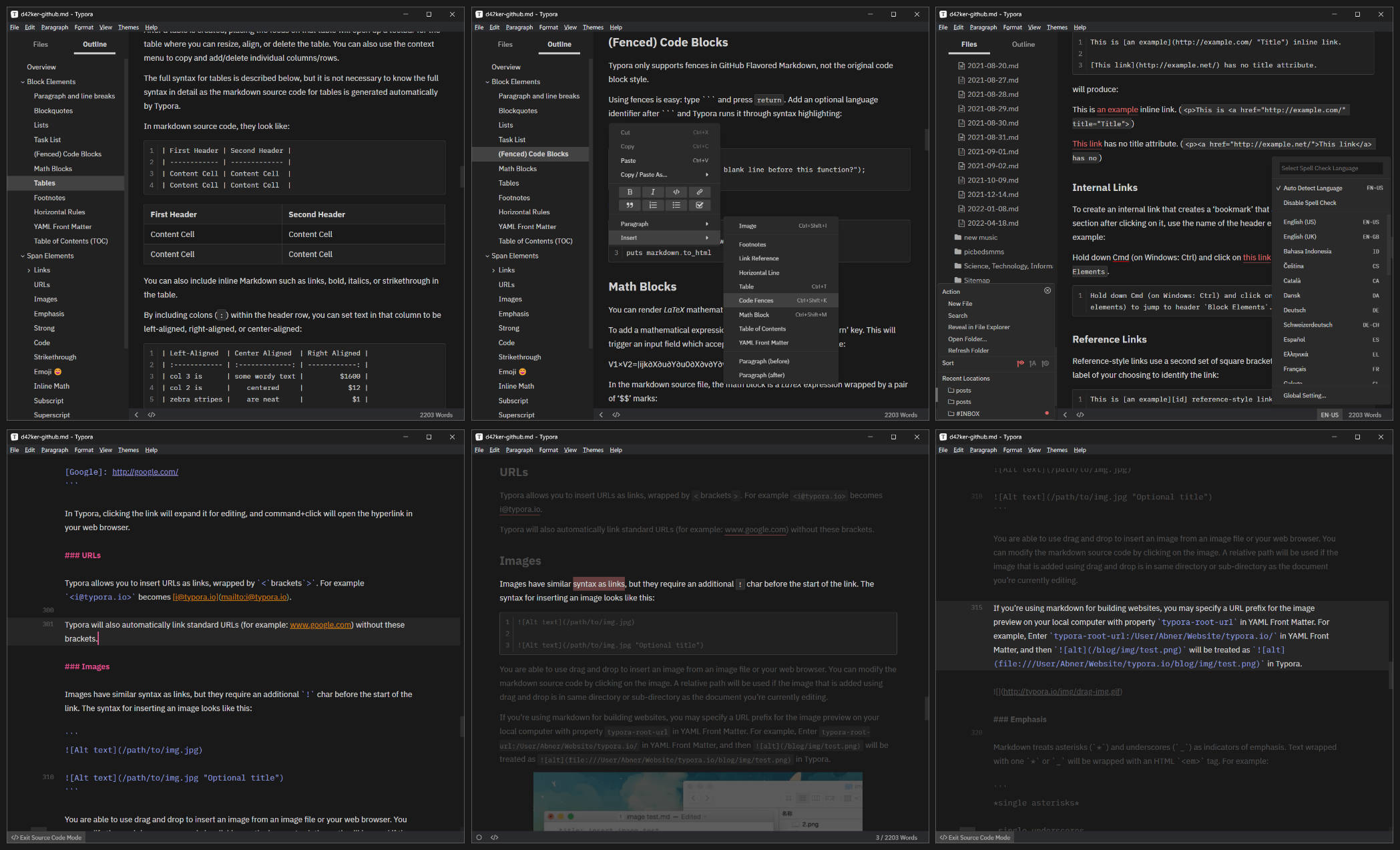1400x850 pixels.
Task: Toggle source code icon in top-middle window
Action: (616, 415)
